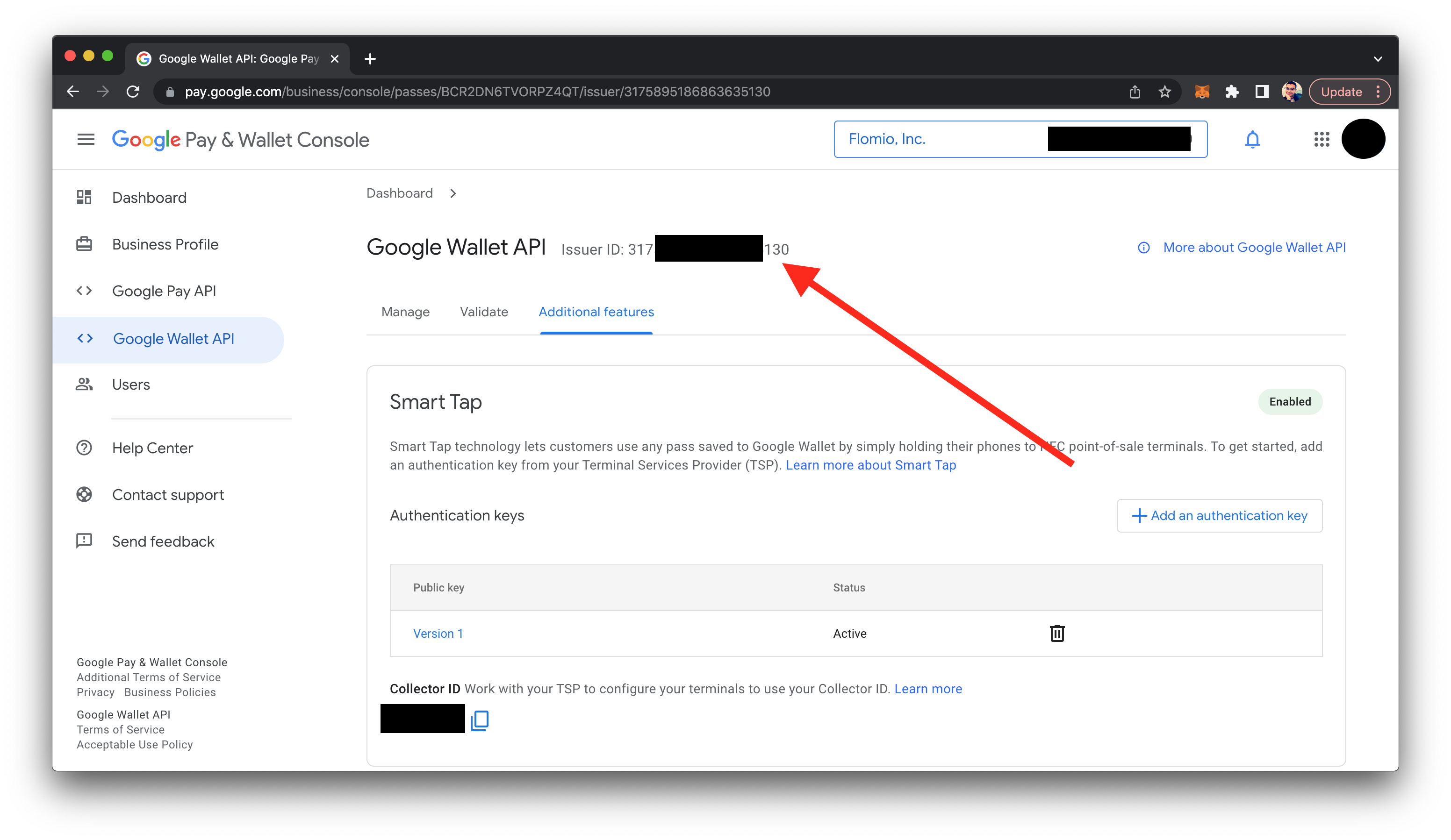Click the notifications bell icon

point(1252,139)
